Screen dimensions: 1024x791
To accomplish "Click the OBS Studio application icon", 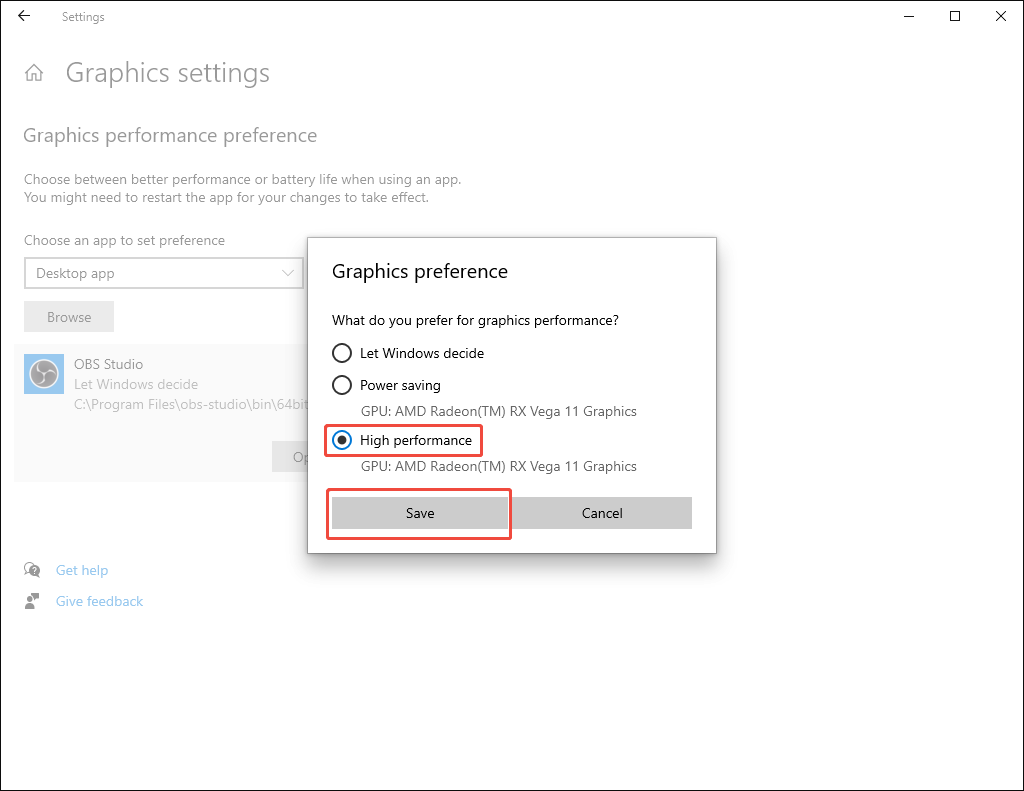I will [x=43, y=373].
